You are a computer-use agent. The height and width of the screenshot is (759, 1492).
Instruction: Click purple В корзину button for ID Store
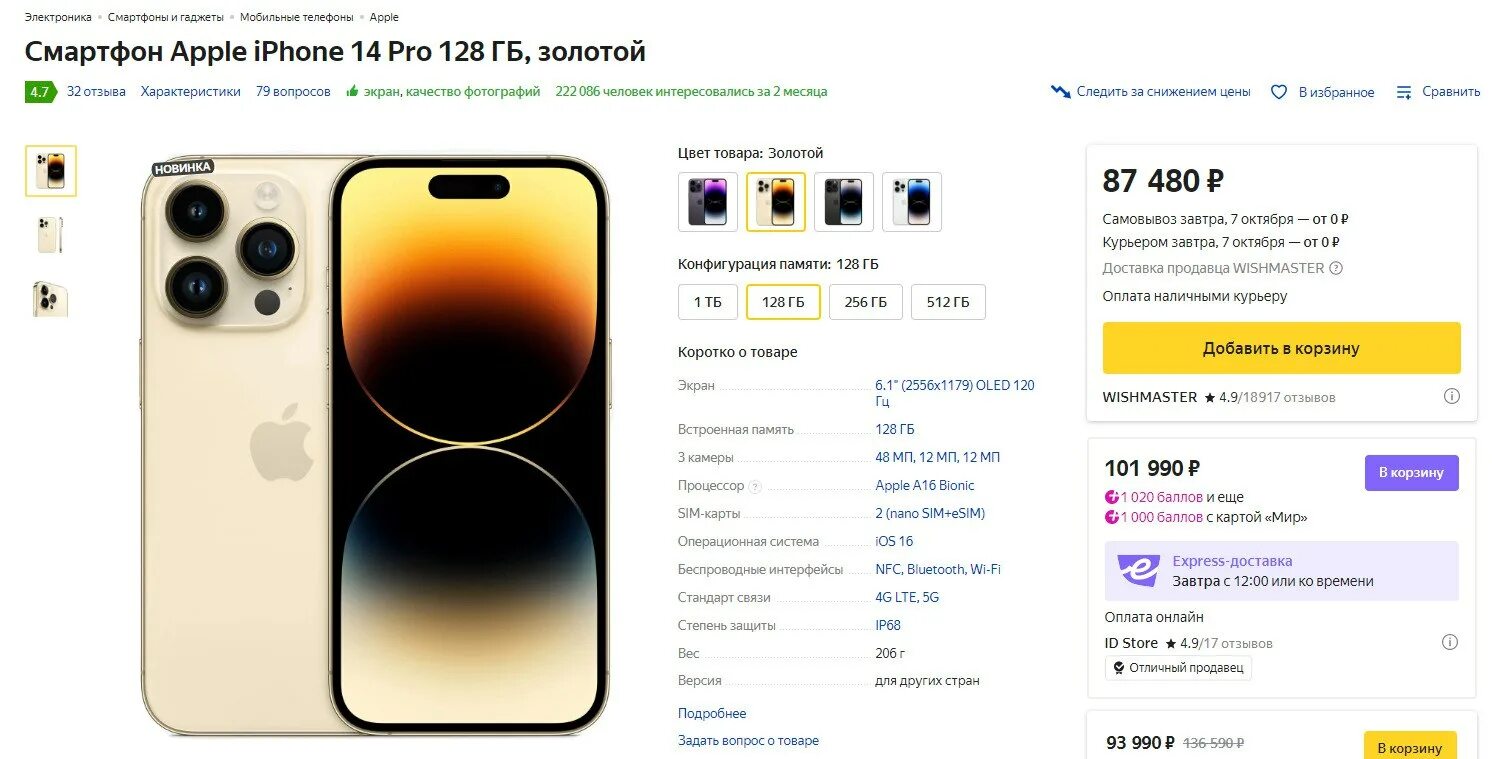[1411, 472]
